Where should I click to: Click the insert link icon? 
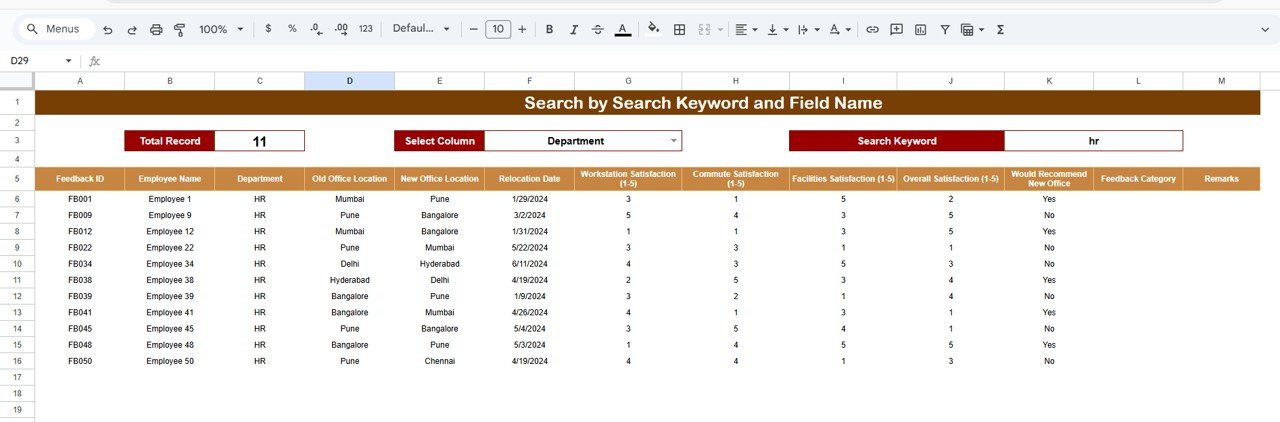click(x=872, y=30)
